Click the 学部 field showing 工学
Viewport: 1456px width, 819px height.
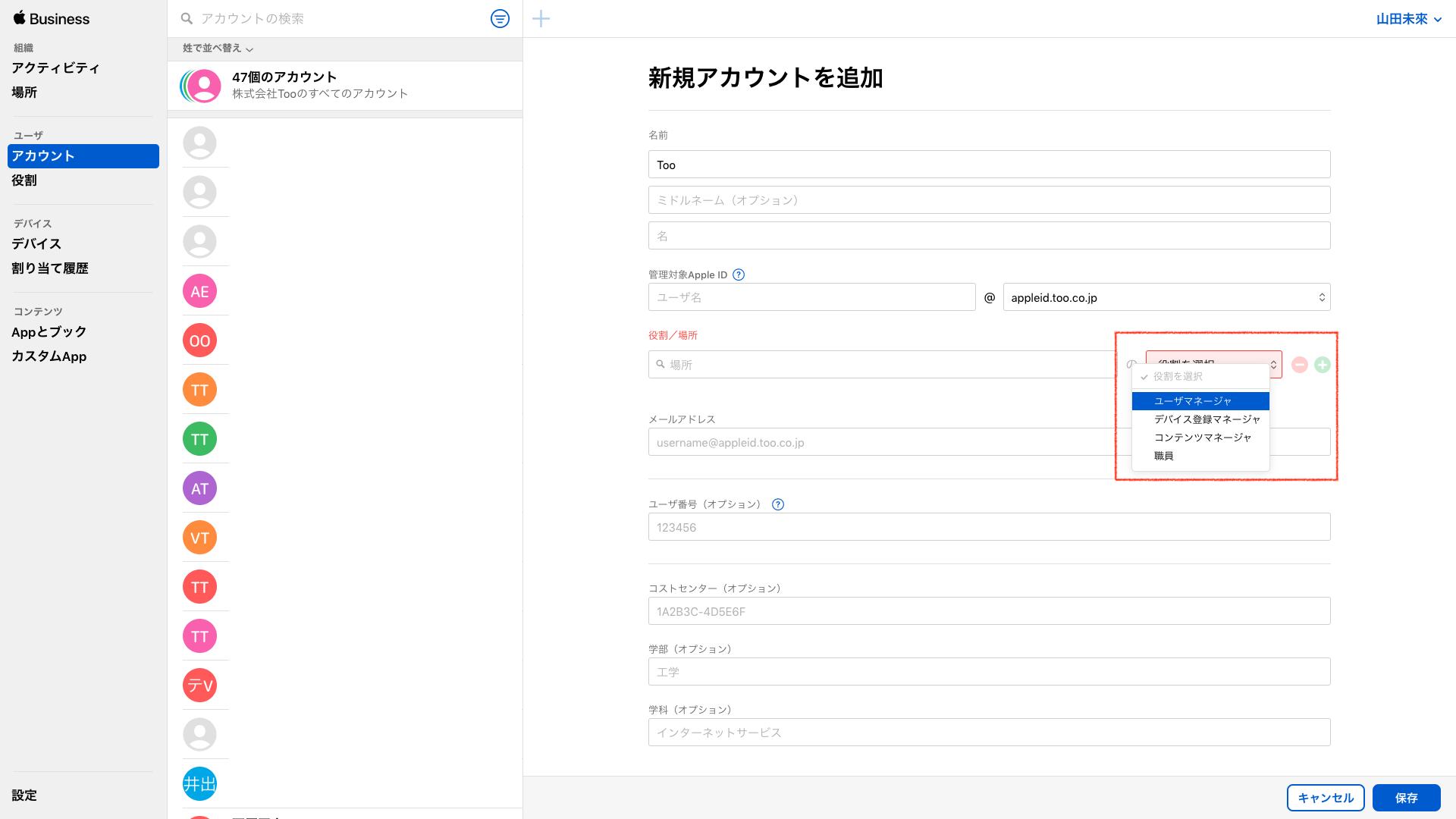click(x=989, y=672)
